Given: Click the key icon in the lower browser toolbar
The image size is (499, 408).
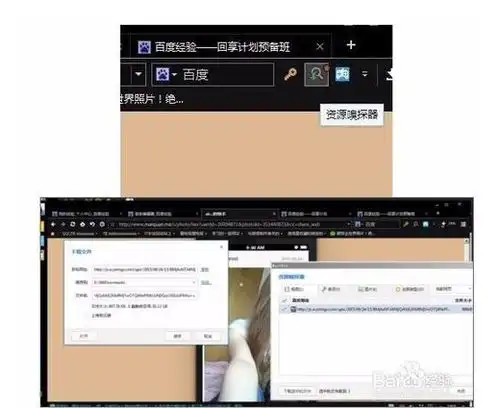Looking at the screenshot, I should coord(406,224).
